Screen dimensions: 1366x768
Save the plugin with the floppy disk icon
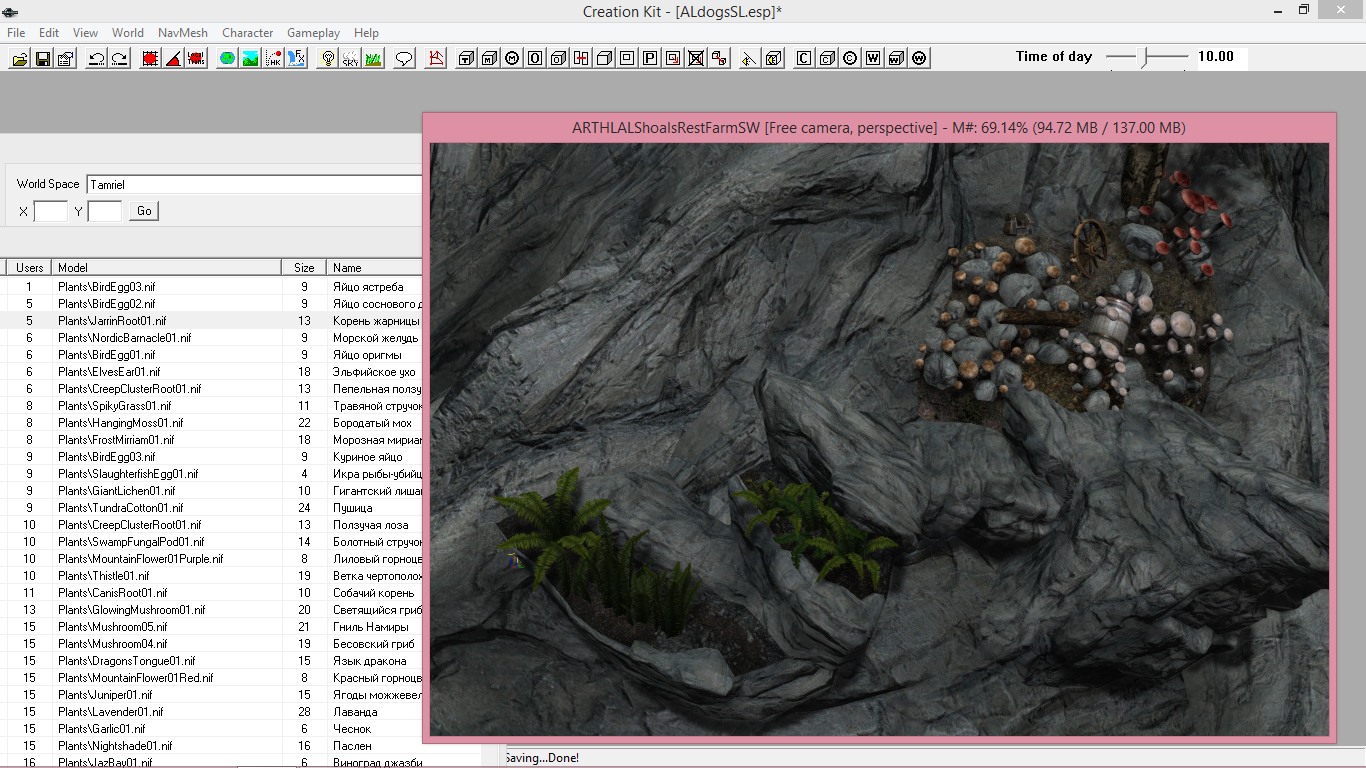pyautogui.click(x=42, y=59)
